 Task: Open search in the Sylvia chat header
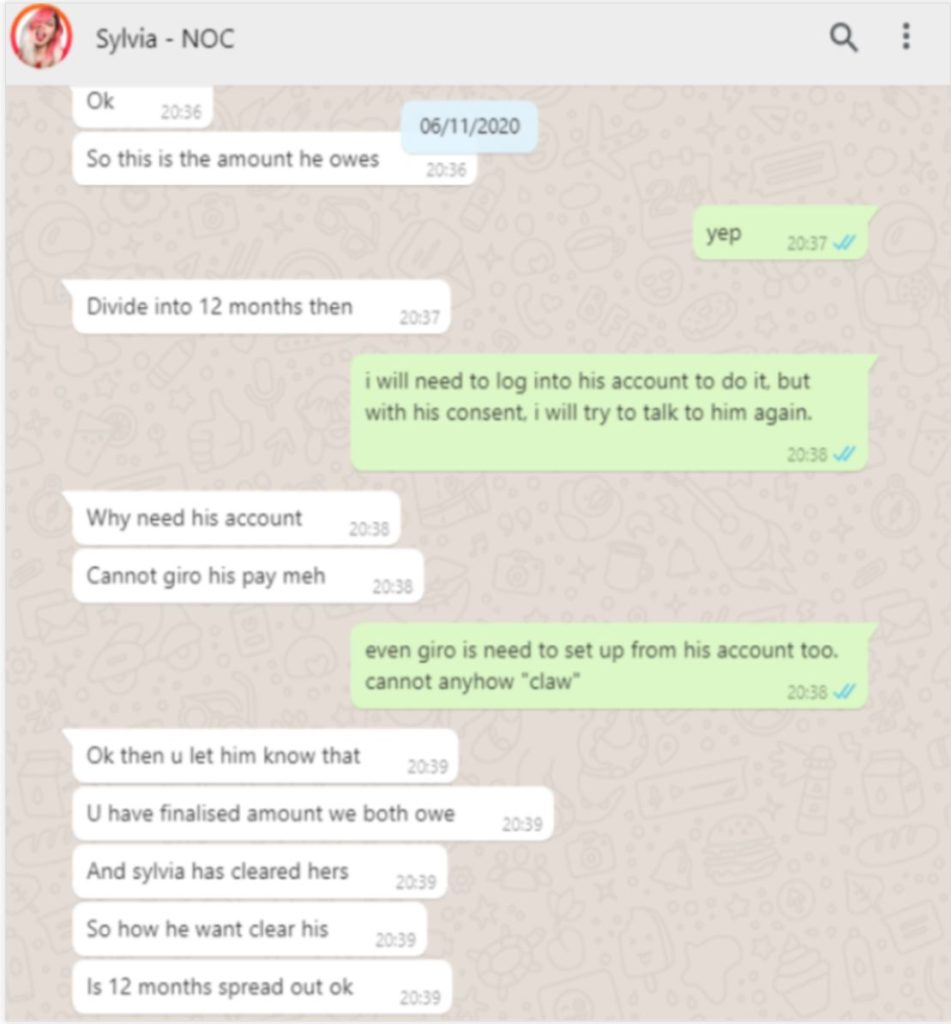(x=843, y=37)
